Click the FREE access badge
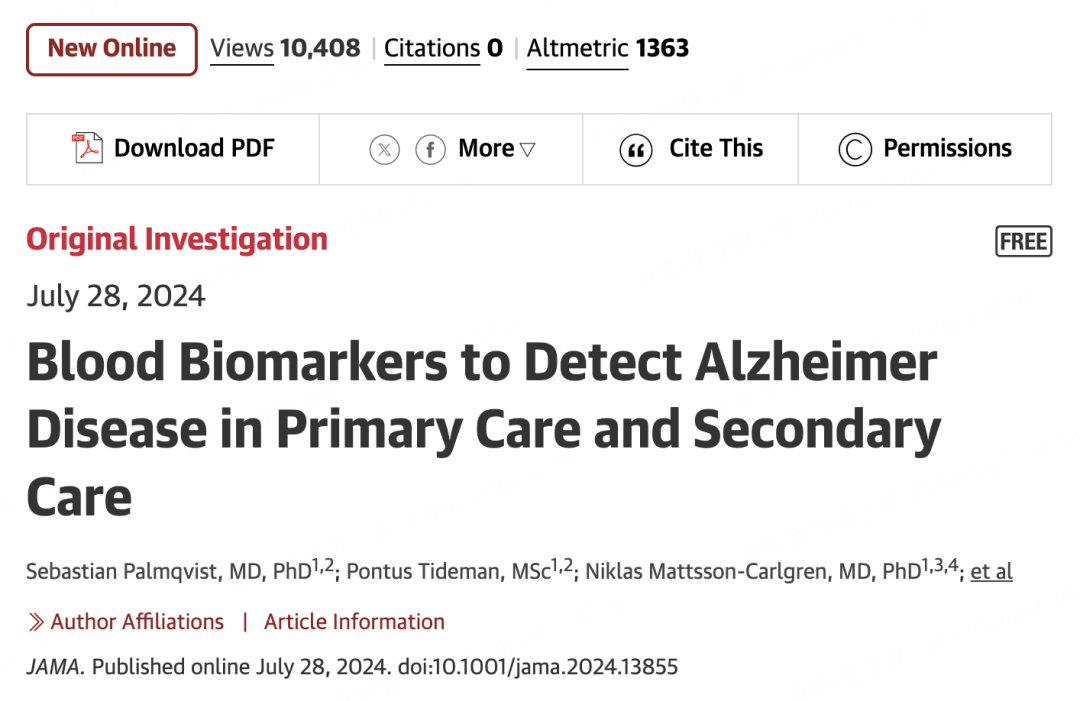This screenshot has height=701, width=1080. pos(1023,241)
